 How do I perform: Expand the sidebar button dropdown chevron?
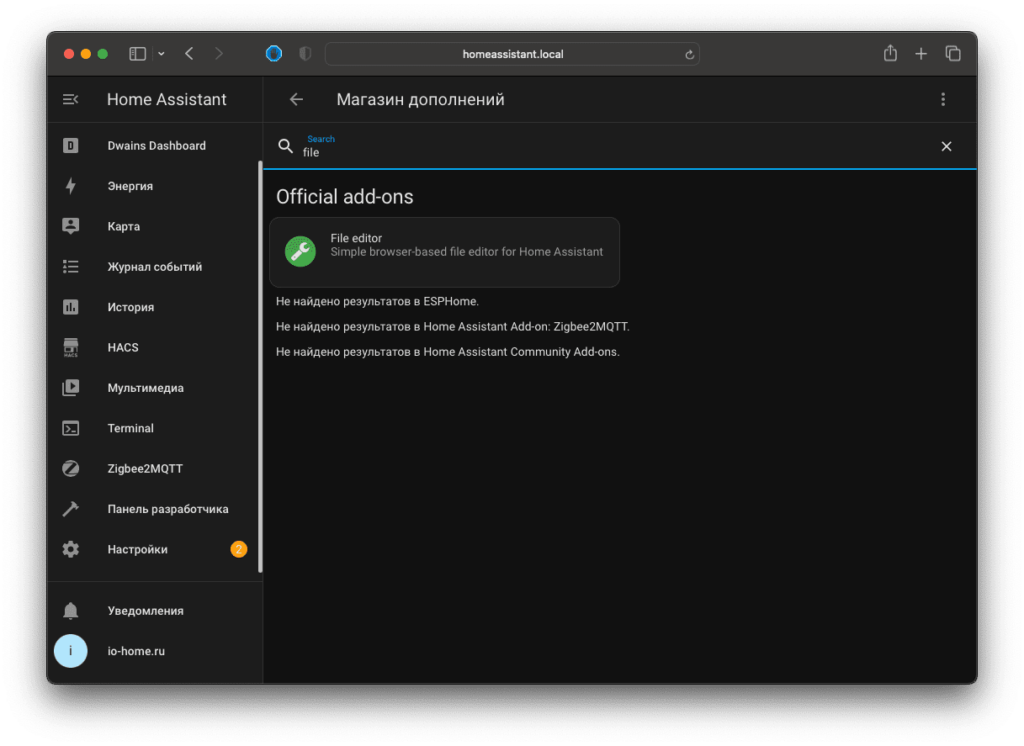[161, 54]
